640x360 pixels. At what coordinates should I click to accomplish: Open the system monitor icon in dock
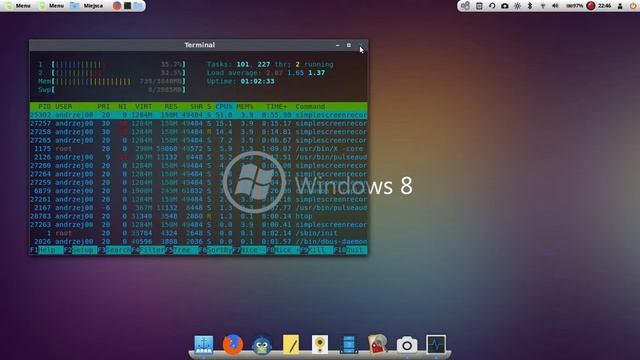436,344
